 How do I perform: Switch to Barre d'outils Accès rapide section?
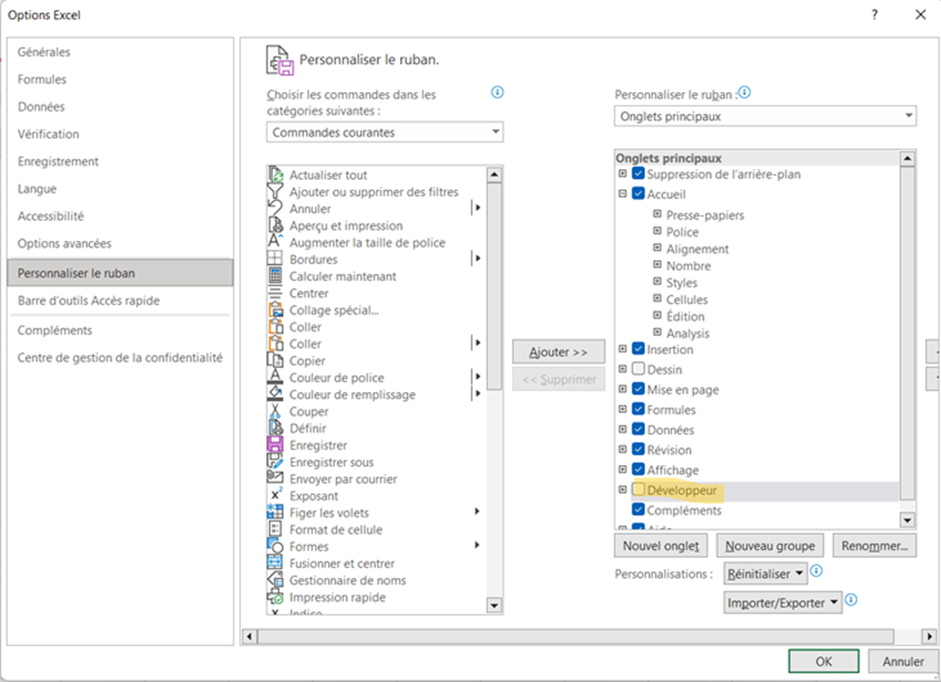tap(88, 301)
